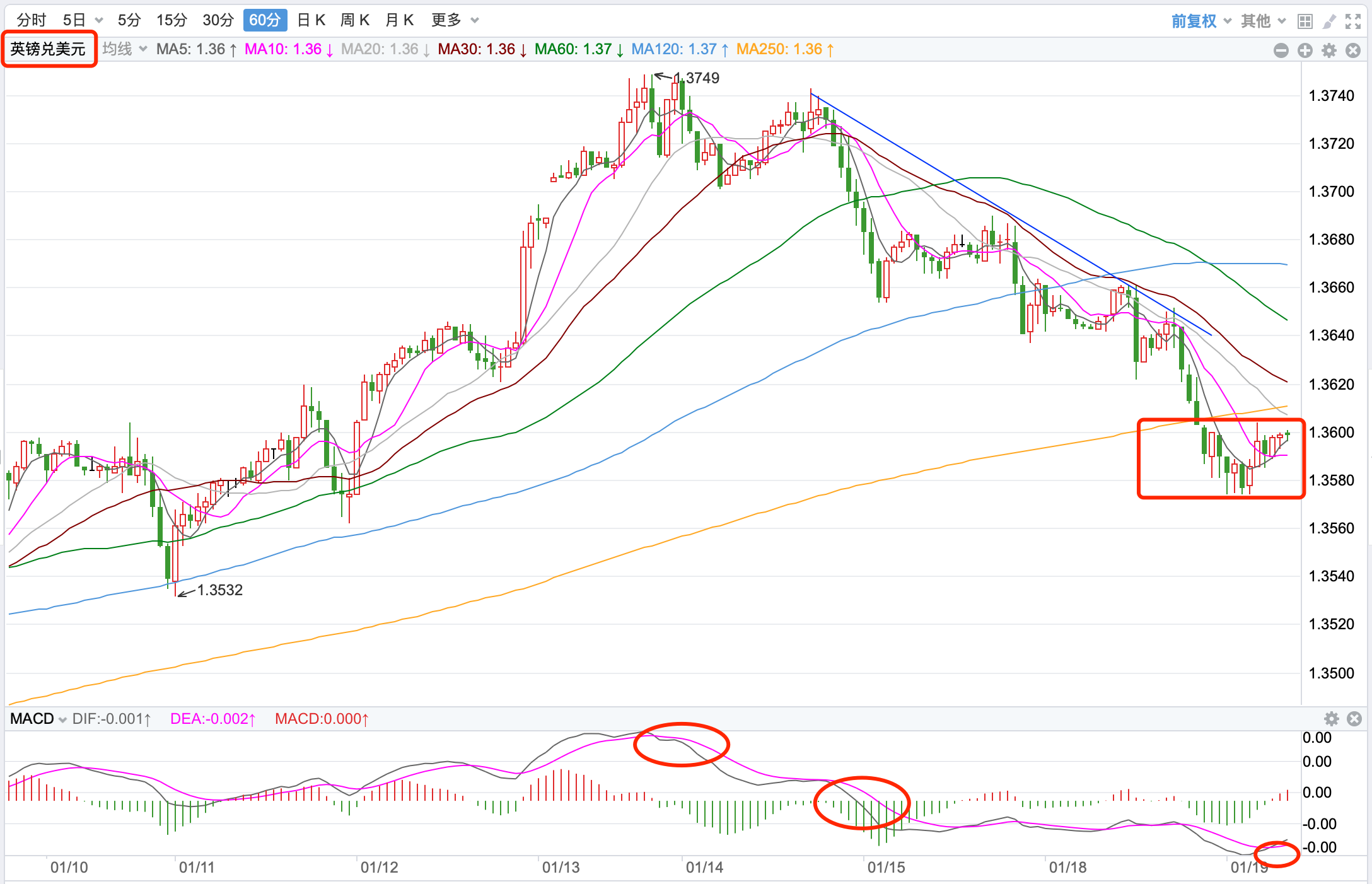Open MACD indicator settings gear
Image resolution: width=1372 pixels, height=884 pixels.
coord(1331,719)
